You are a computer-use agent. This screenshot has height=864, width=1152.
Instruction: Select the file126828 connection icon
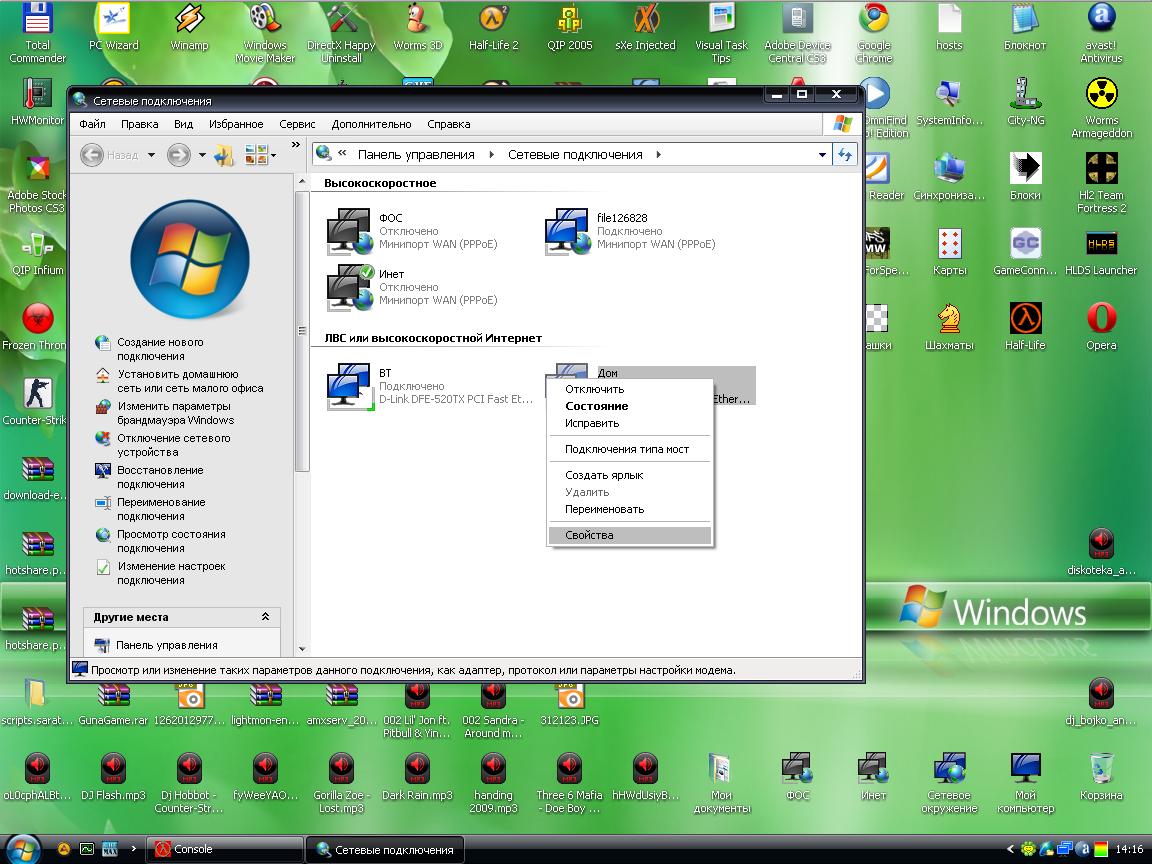(x=567, y=231)
